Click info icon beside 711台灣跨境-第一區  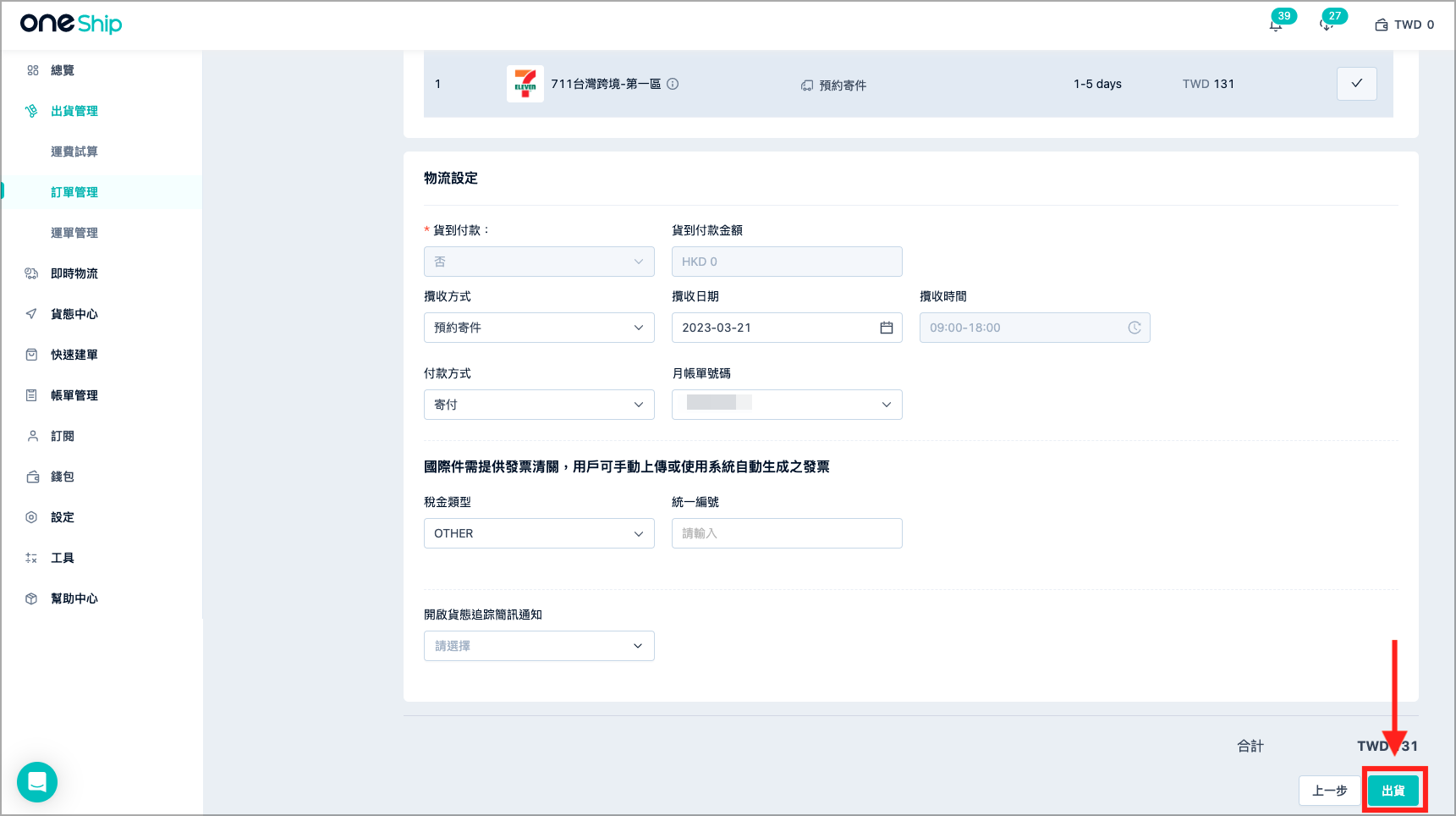673,84
